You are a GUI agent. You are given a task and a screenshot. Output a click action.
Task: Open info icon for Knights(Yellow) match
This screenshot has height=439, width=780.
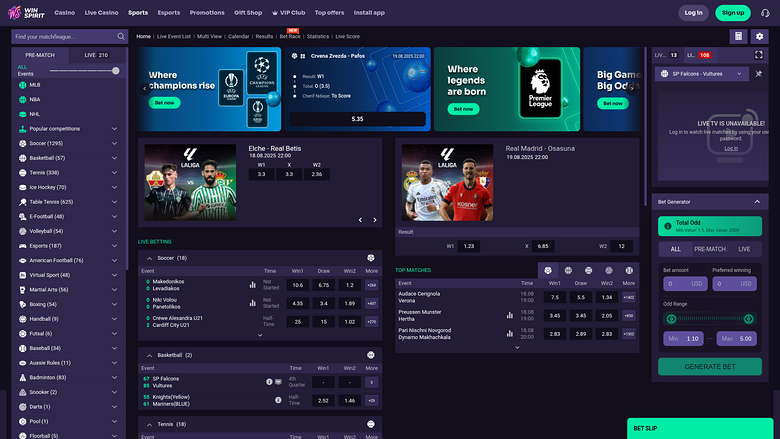pos(278,400)
